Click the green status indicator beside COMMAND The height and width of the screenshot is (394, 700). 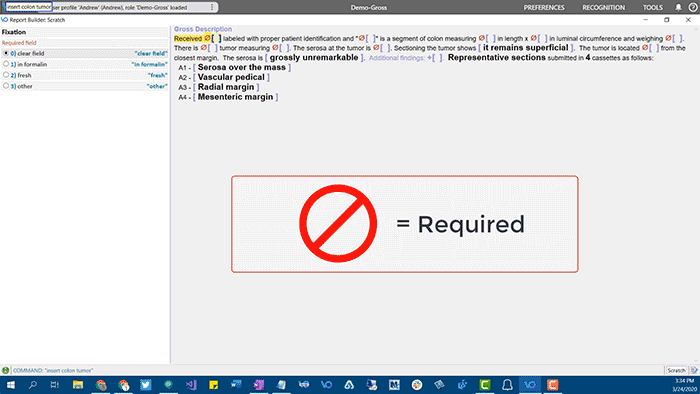[5, 370]
